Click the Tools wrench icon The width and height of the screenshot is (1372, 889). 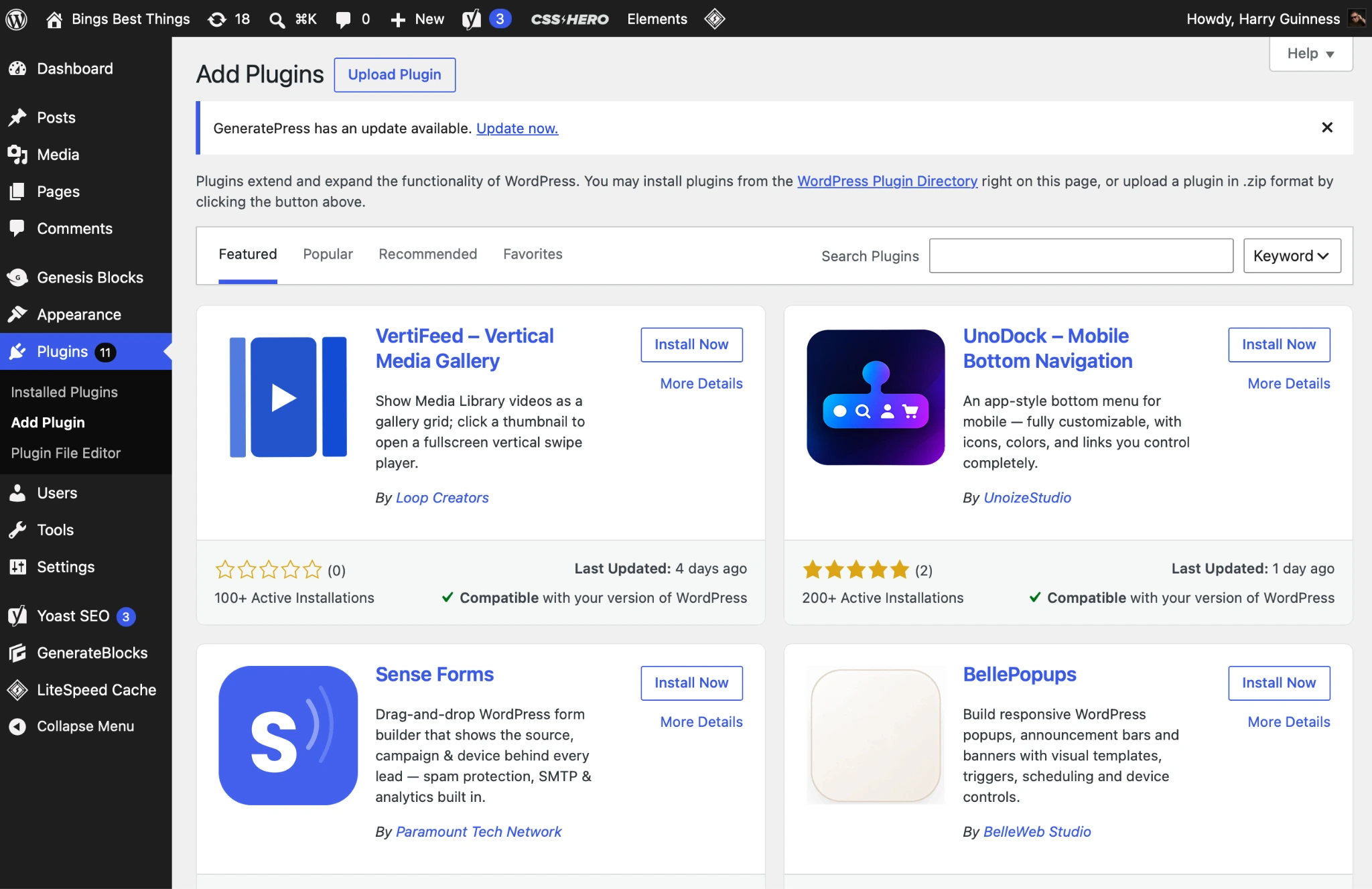(x=18, y=530)
